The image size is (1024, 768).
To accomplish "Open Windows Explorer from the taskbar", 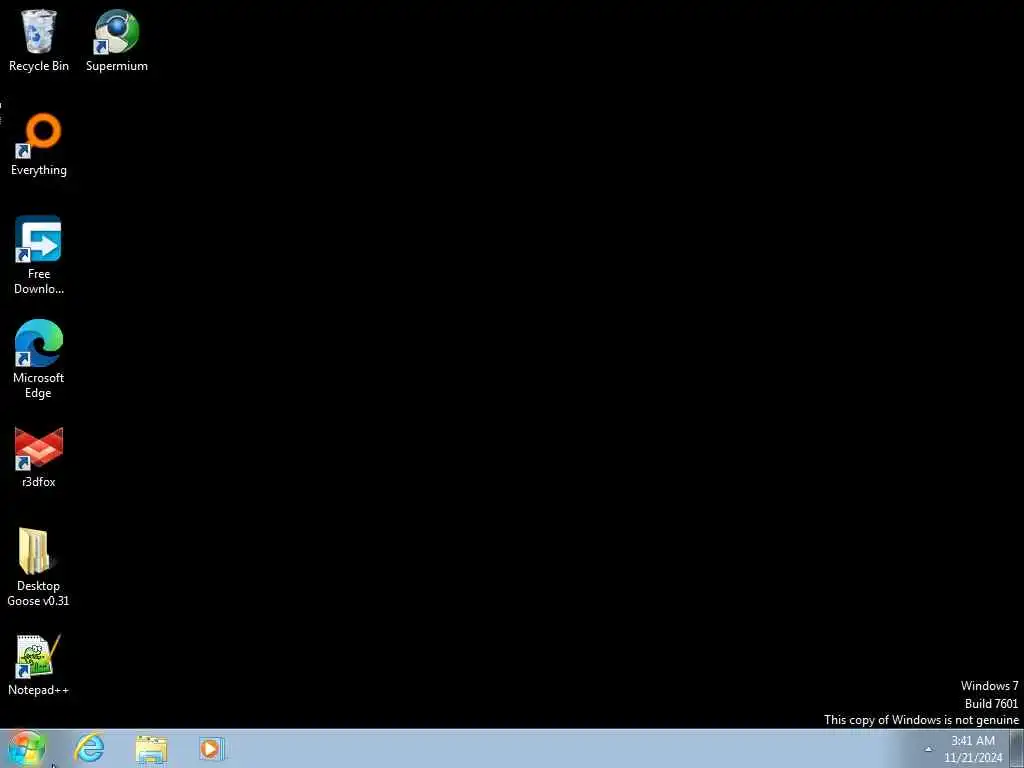I will pos(152,748).
